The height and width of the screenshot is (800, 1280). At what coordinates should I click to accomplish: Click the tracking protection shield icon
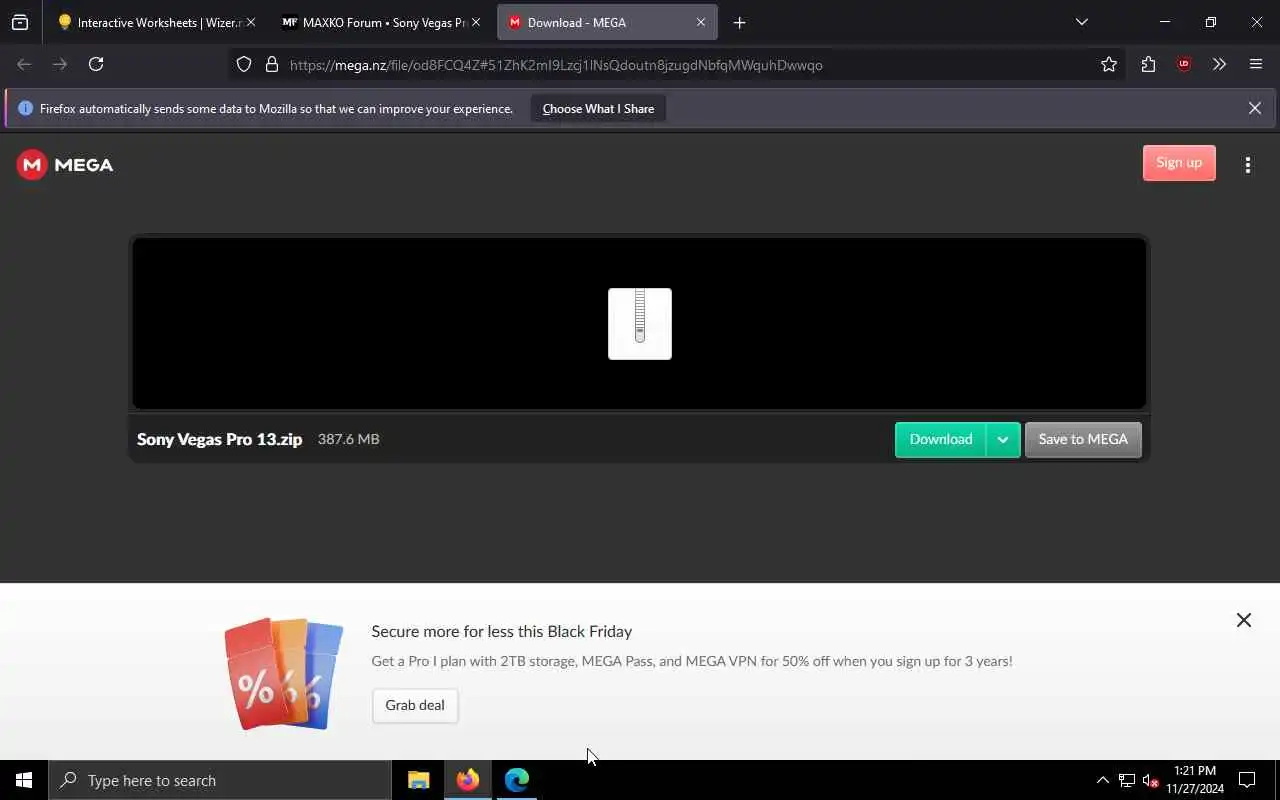tap(244, 64)
